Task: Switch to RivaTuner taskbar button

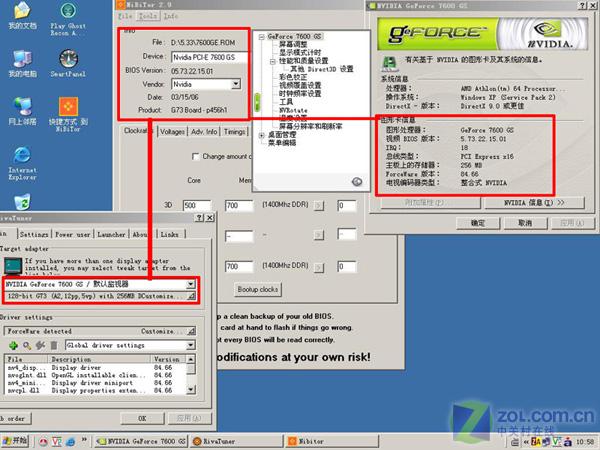Action: tap(237, 442)
